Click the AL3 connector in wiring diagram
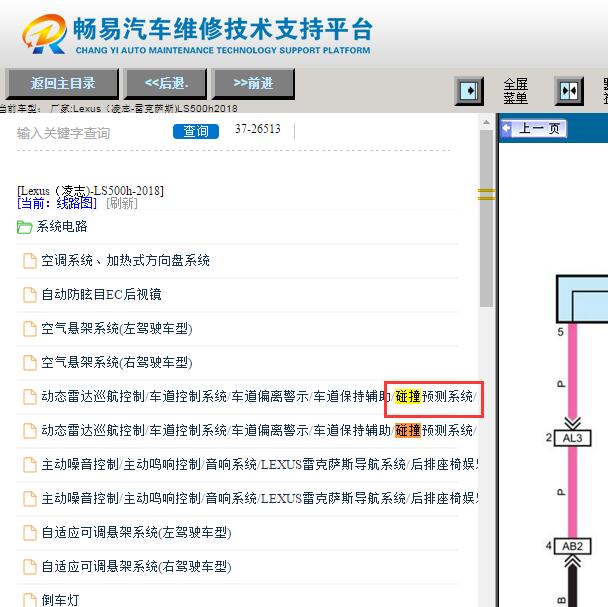 click(x=572, y=438)
